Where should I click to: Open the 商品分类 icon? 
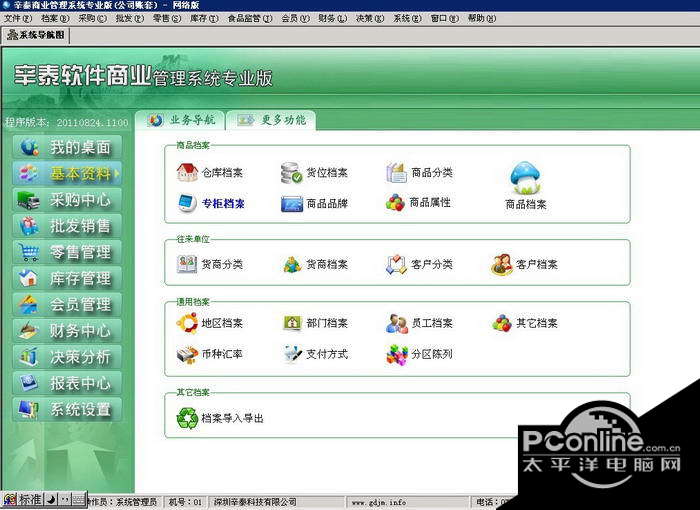[396, 173]
